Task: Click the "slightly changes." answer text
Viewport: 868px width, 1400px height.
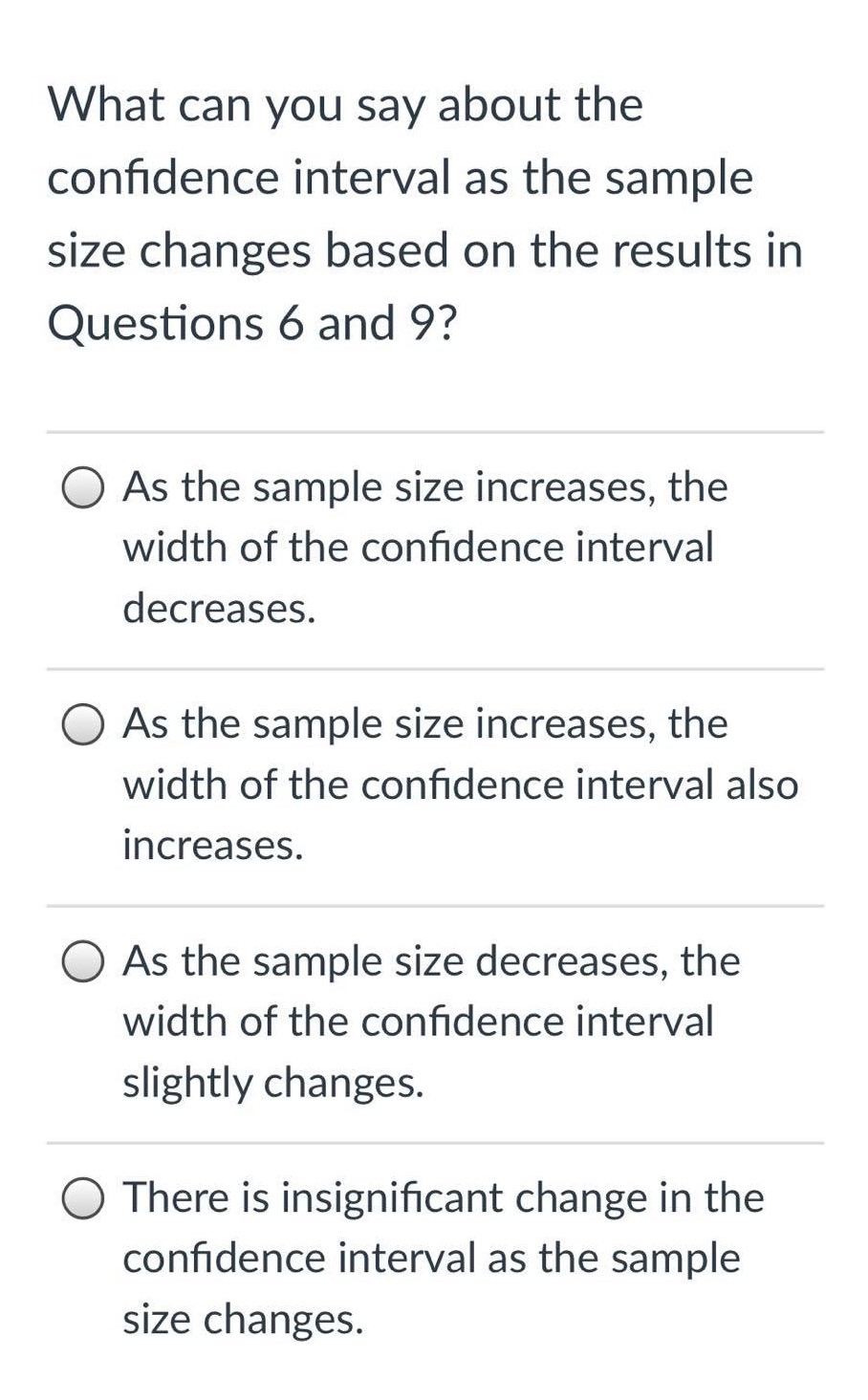Action: point(273,1083)
